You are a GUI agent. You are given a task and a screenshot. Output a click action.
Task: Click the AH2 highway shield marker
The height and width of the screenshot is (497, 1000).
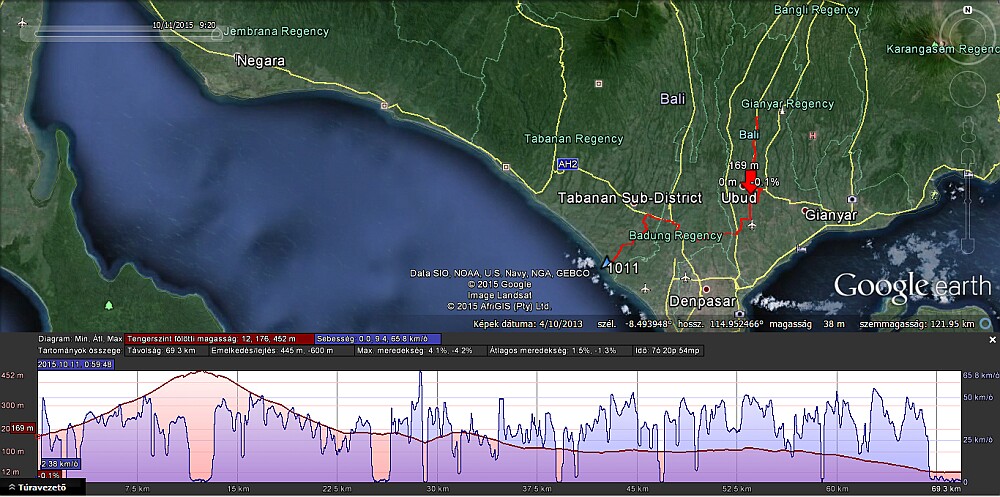point(567,163)
